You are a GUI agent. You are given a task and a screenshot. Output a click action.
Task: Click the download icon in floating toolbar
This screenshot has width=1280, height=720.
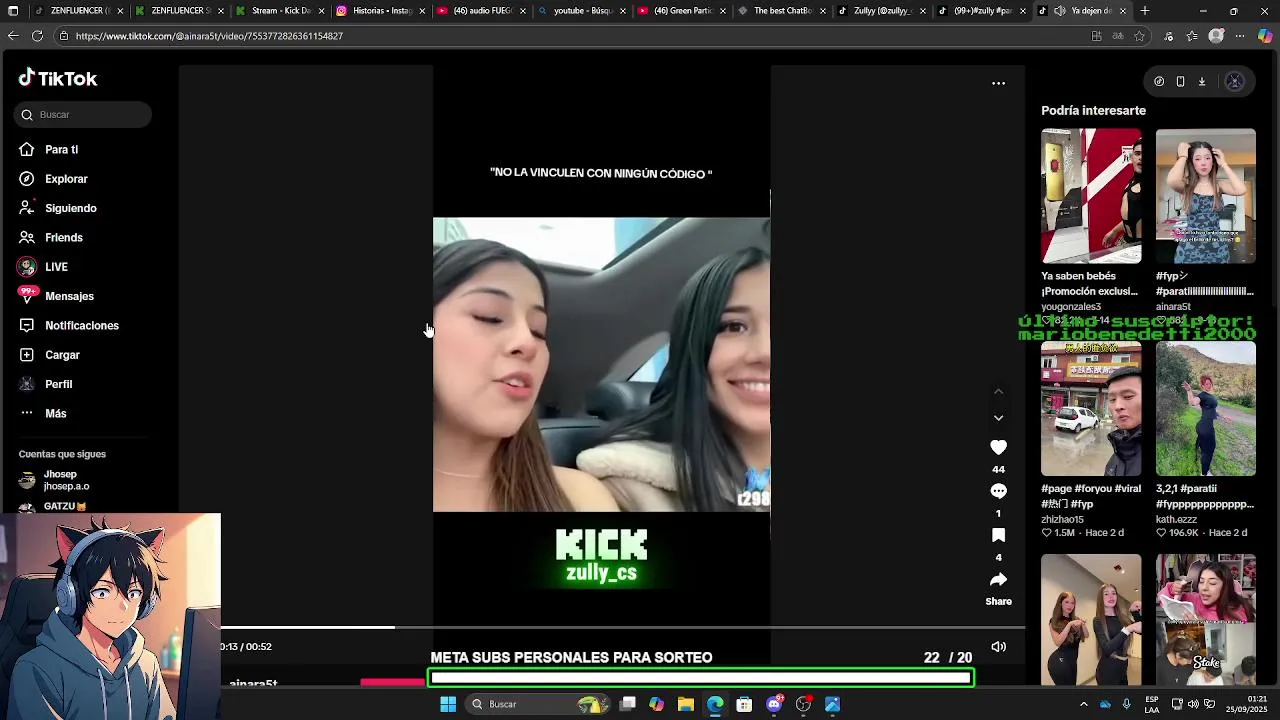[1202, 82]
